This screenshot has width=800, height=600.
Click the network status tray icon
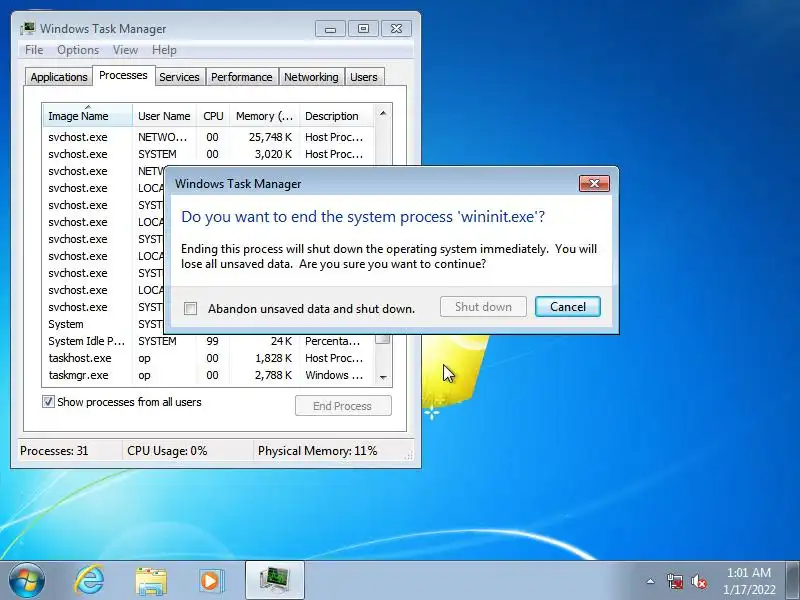coord(675,581)
